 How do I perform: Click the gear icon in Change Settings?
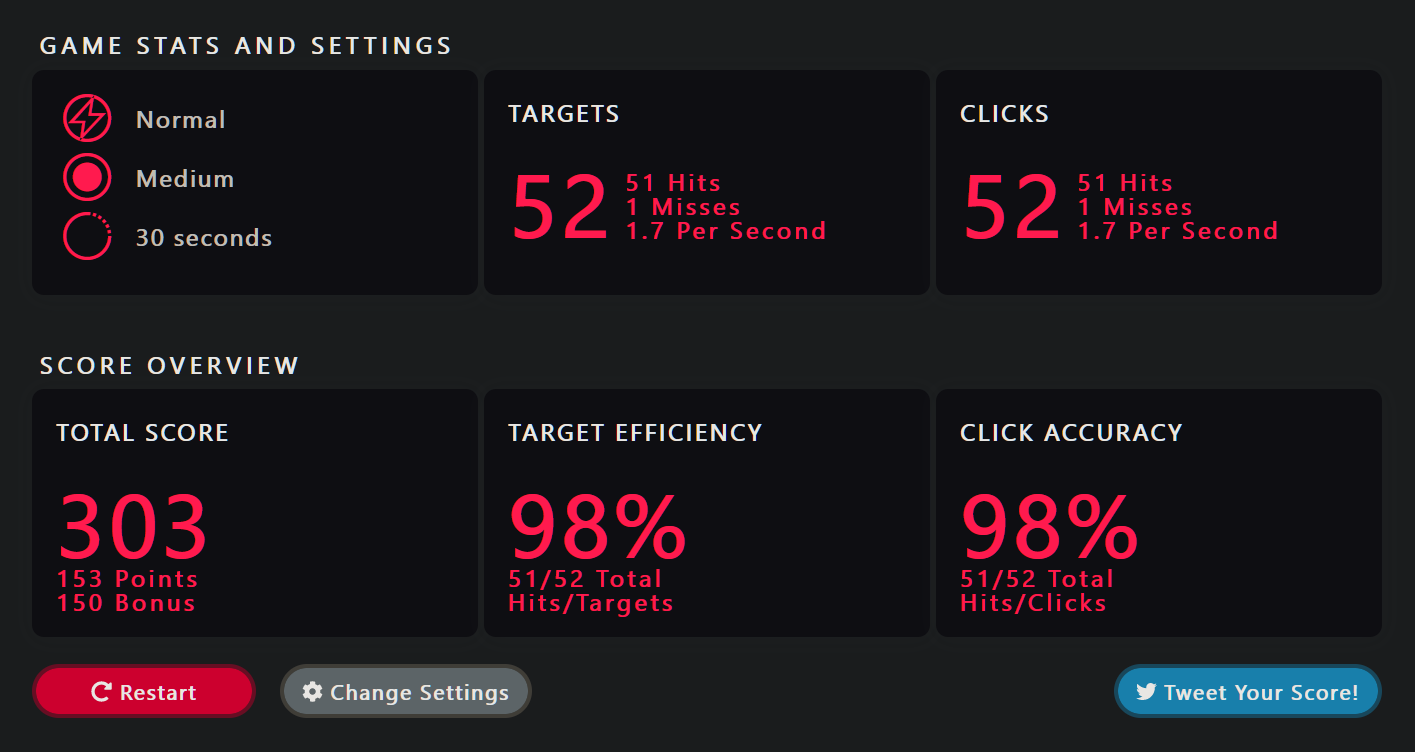(312, 692)
